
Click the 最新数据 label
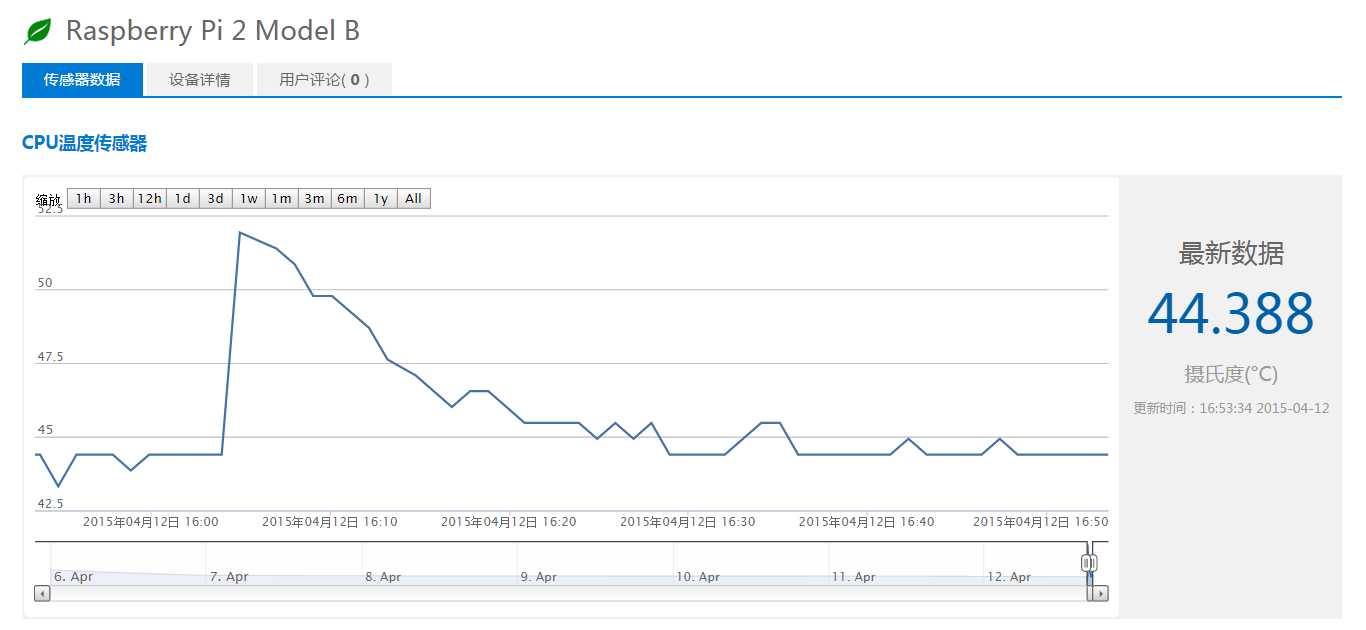coord(1231,254)
